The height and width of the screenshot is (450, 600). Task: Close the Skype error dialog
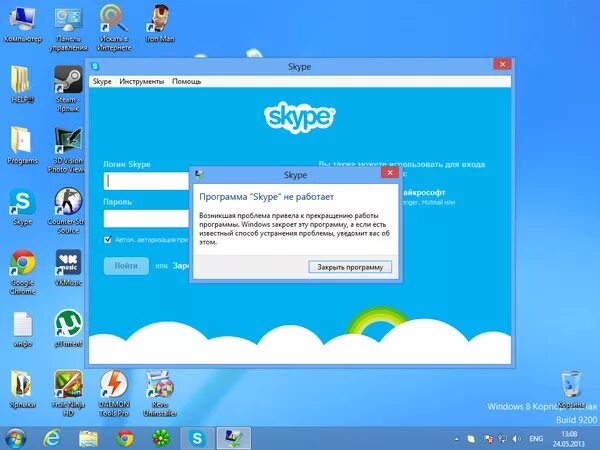tap(390, 173)
